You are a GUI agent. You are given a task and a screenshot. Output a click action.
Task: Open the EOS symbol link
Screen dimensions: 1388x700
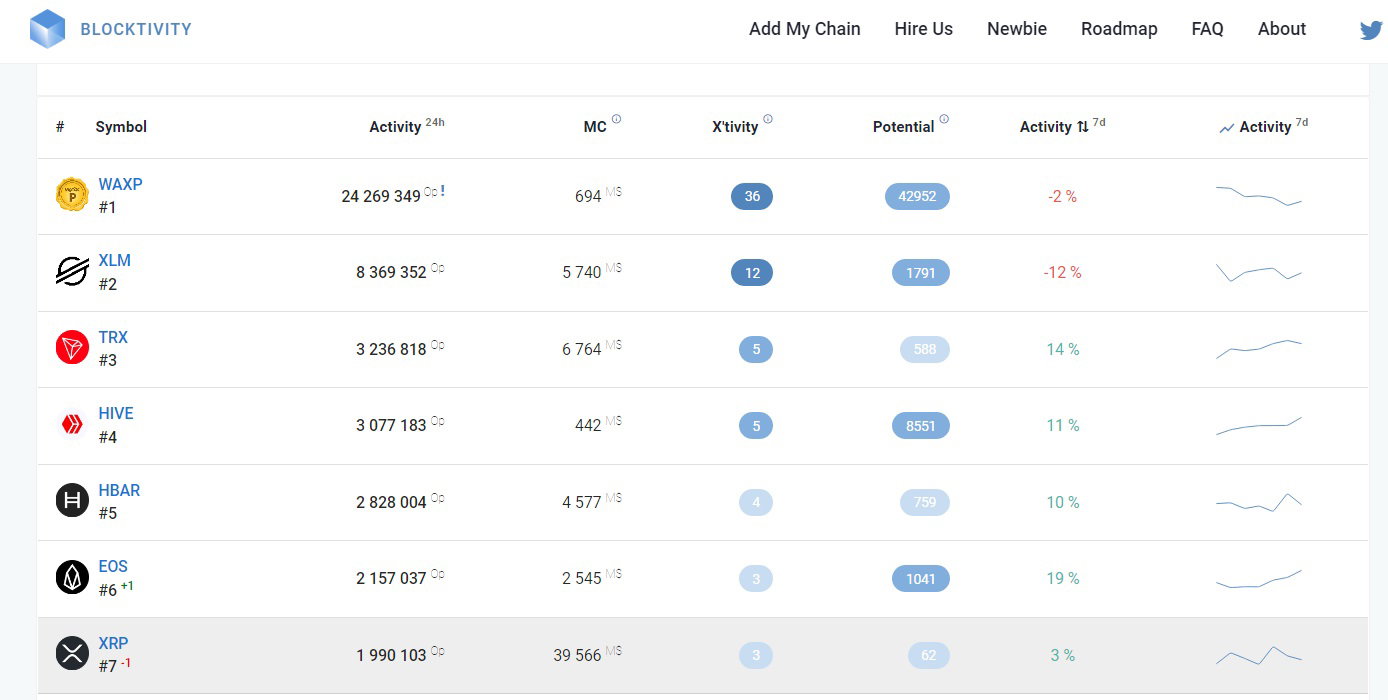pyautogui.click(x=113, y=566)
